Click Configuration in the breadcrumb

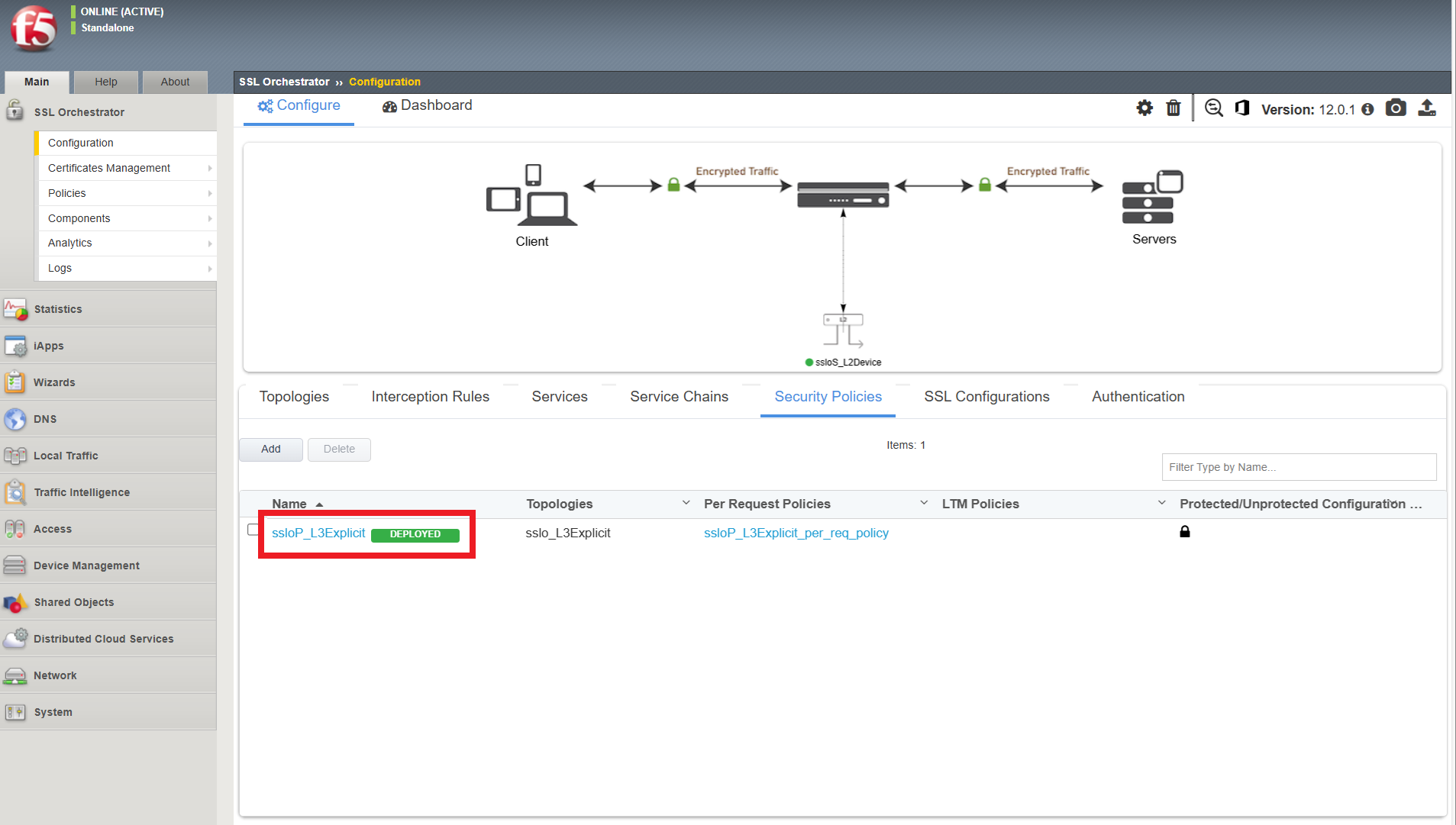click(x=385, y=82)
